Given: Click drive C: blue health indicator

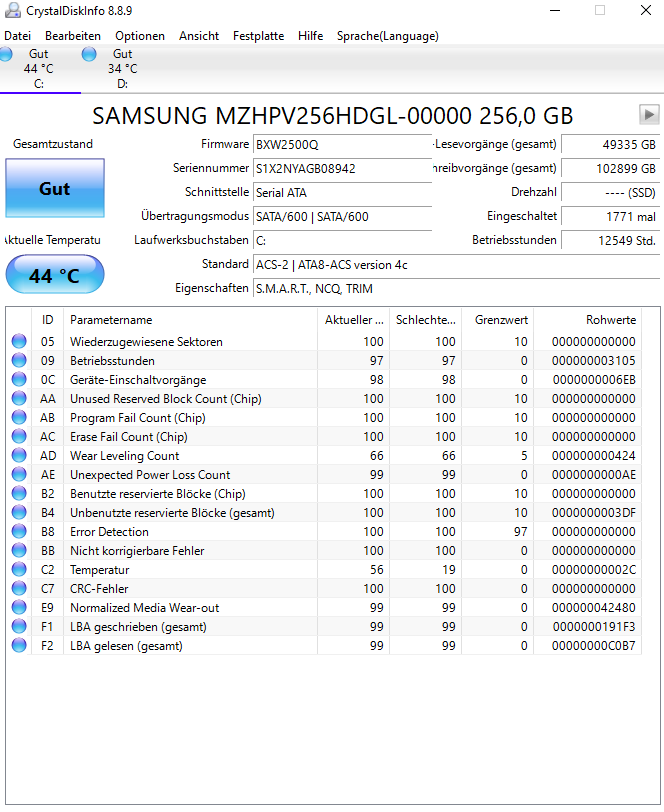Looking at the screenshot, I should tap(6, 54).
